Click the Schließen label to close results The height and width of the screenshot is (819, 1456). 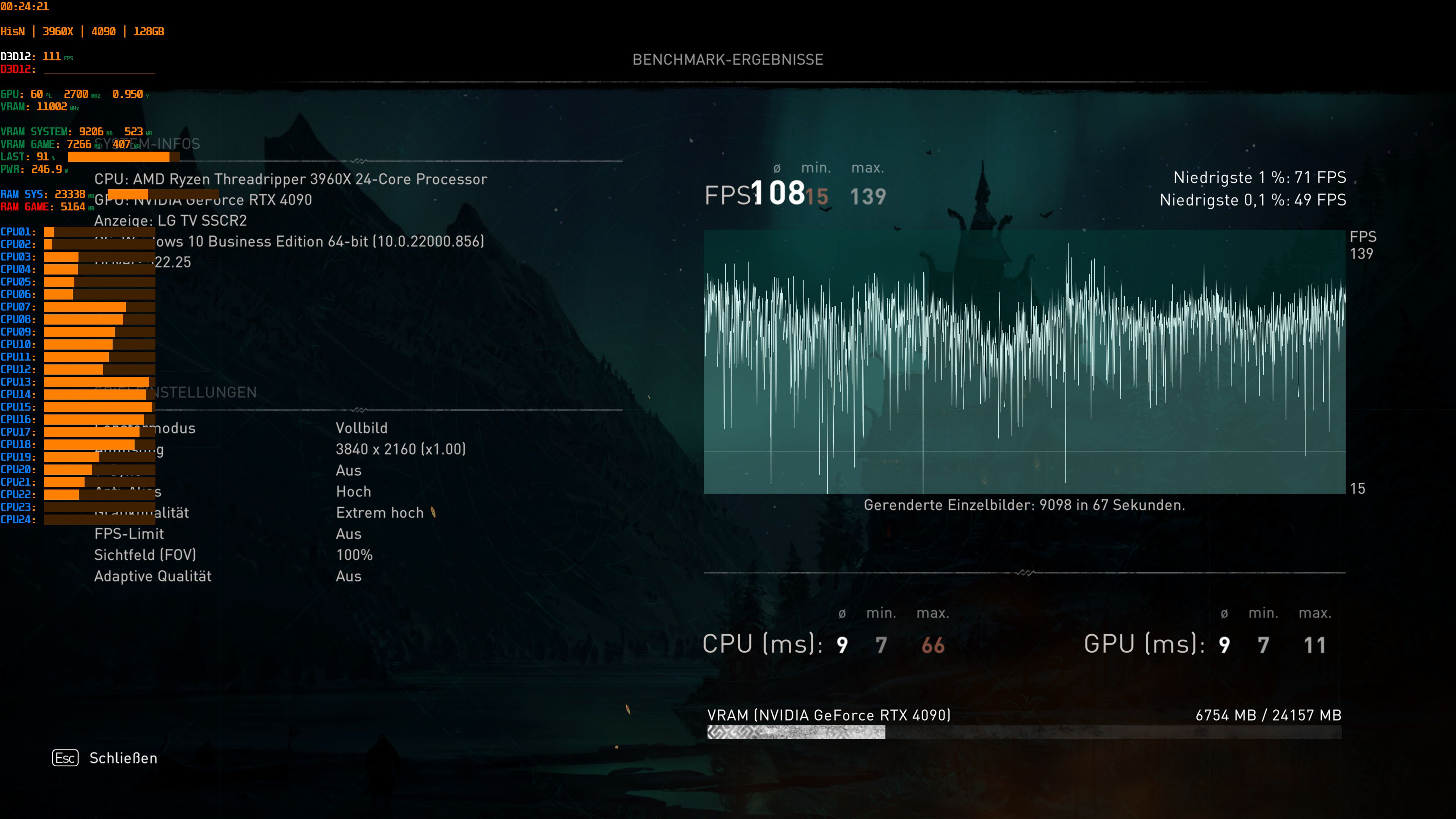[x=123, y=758]
